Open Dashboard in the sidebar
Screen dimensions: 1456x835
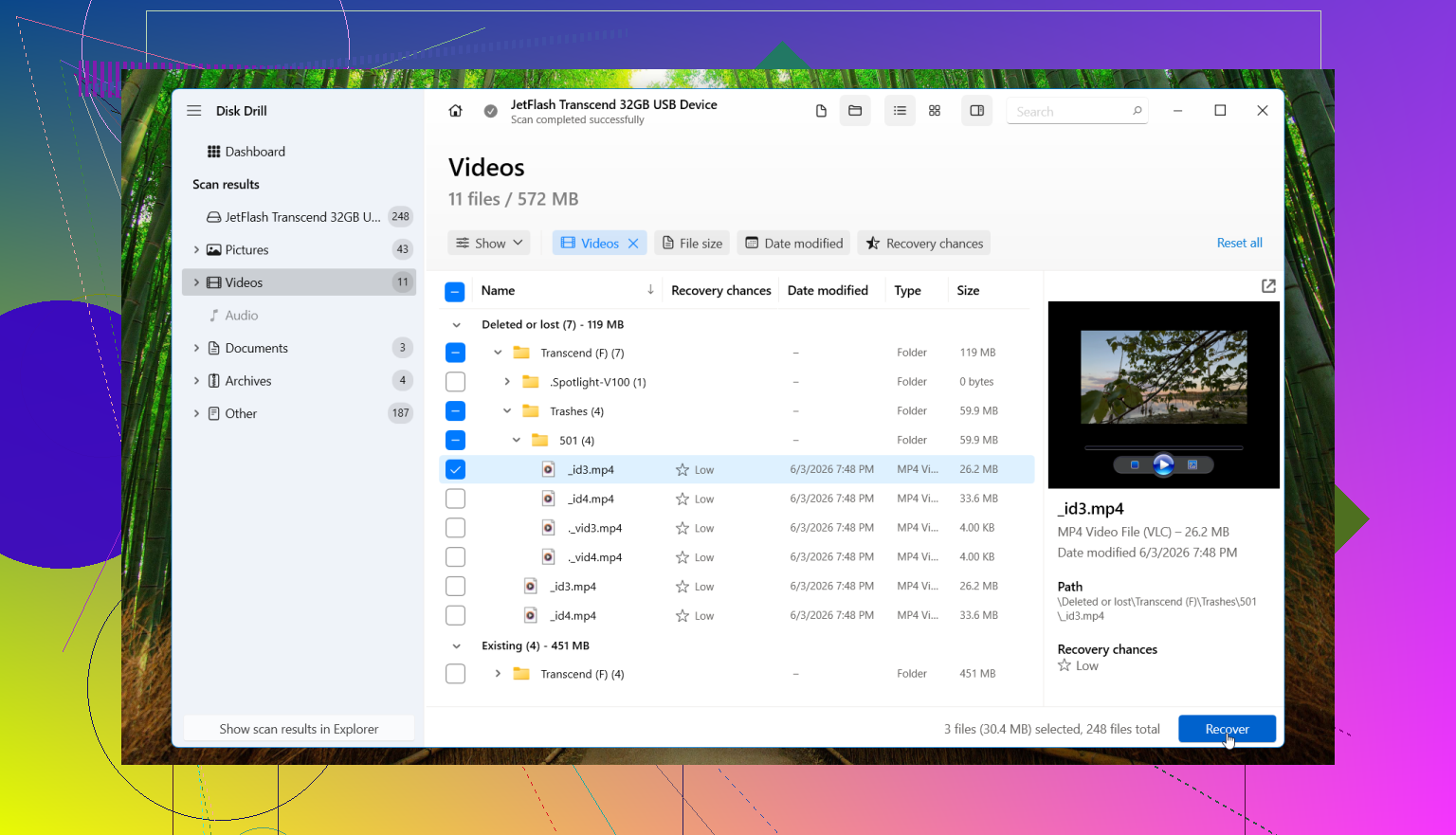point(299,152)
